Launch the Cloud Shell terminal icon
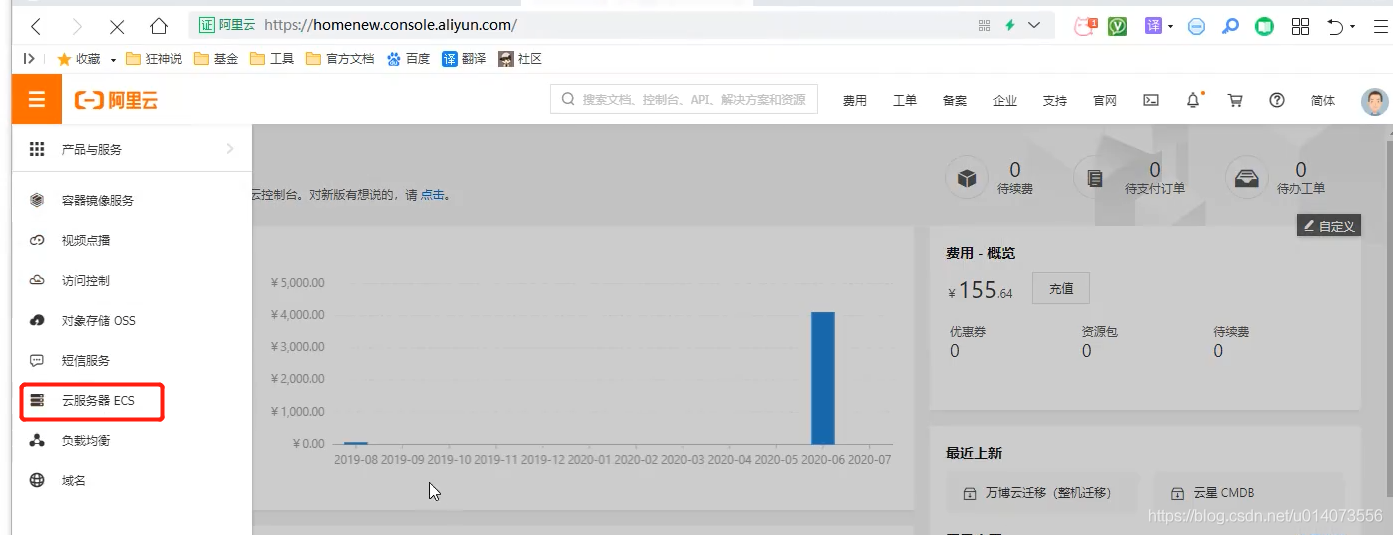The height and width of the screenshot is (535, 1393). [x=1151, y=100]
